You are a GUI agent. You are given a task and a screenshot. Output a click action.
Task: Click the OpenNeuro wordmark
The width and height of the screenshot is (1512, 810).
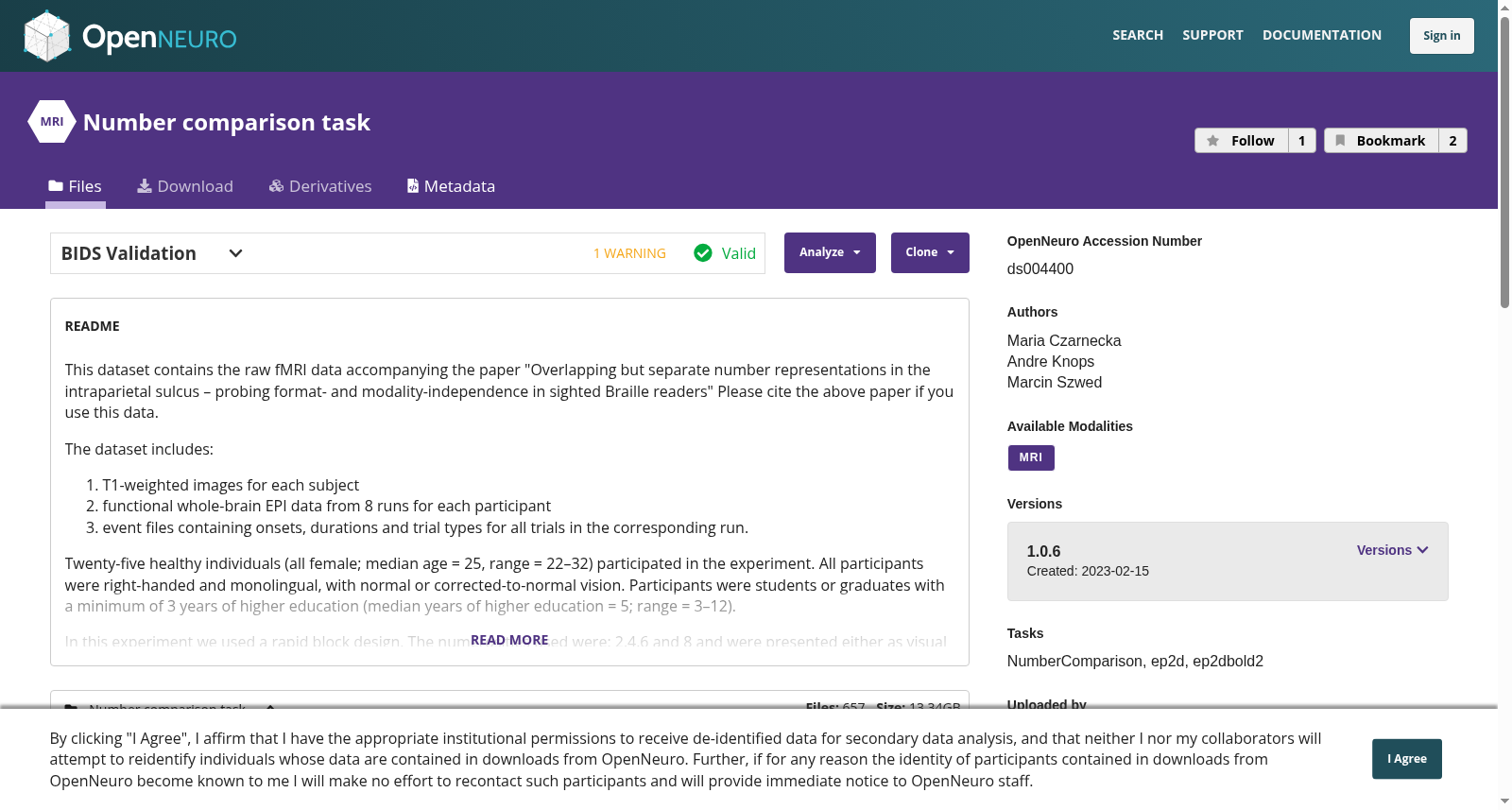[x=160, y=38]
